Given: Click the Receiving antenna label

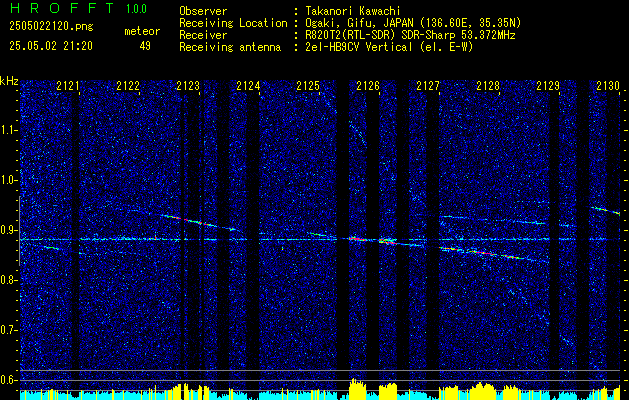Looking at the screenshot, I should click(x=230, y=47).
